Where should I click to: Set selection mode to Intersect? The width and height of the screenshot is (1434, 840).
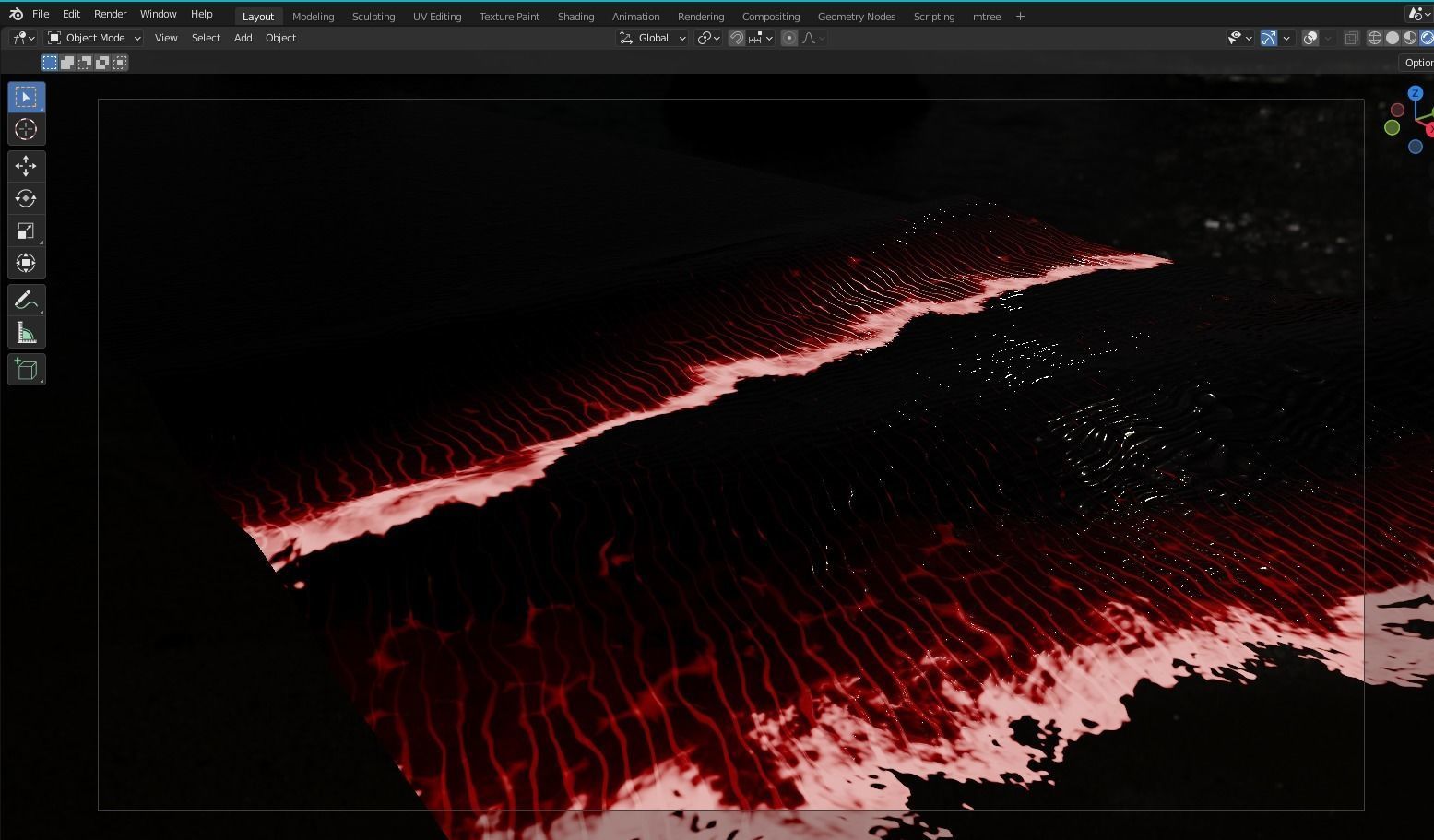coord(120,62)
